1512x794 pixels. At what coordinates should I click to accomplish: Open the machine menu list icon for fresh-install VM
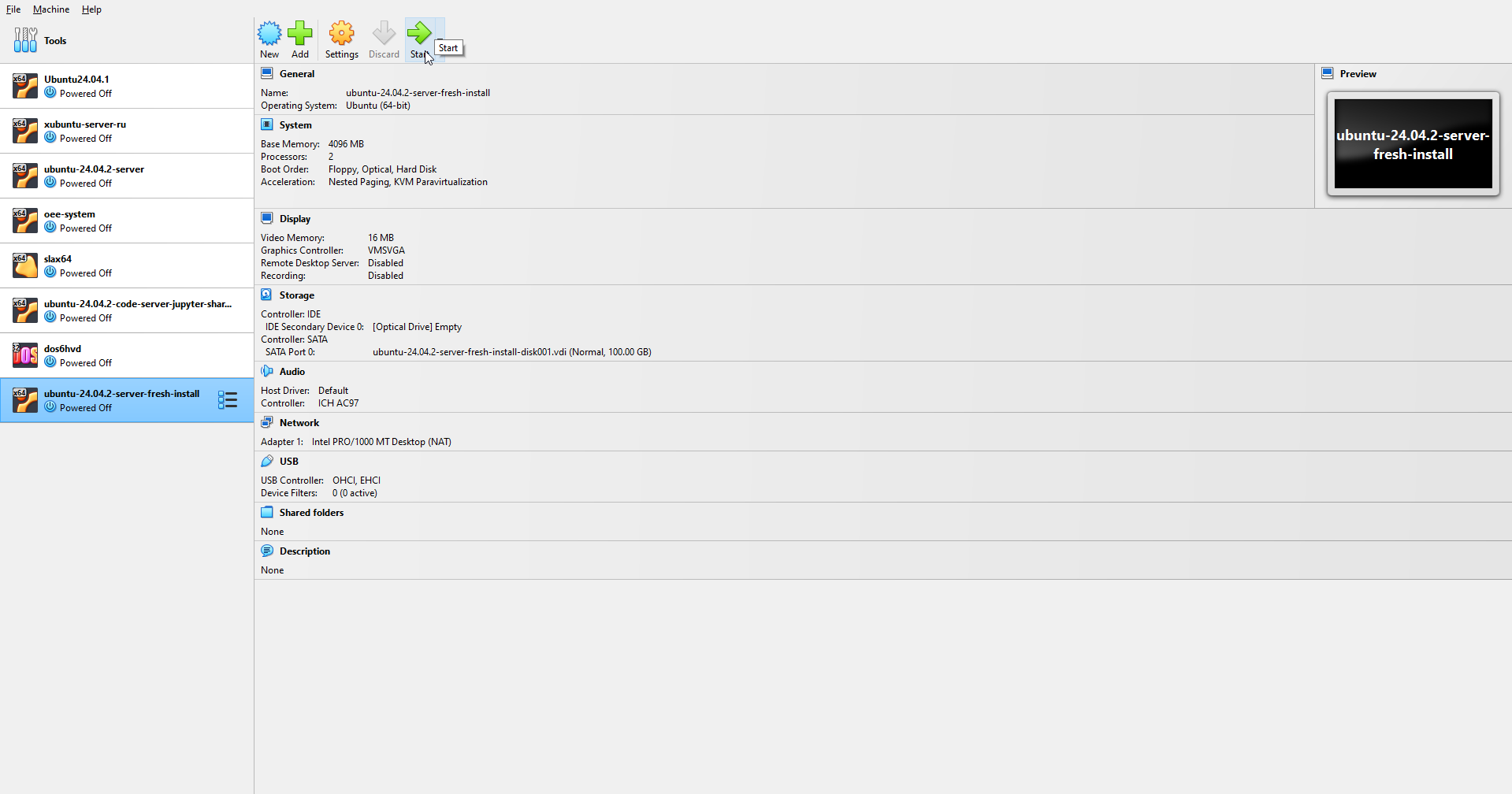228,400
